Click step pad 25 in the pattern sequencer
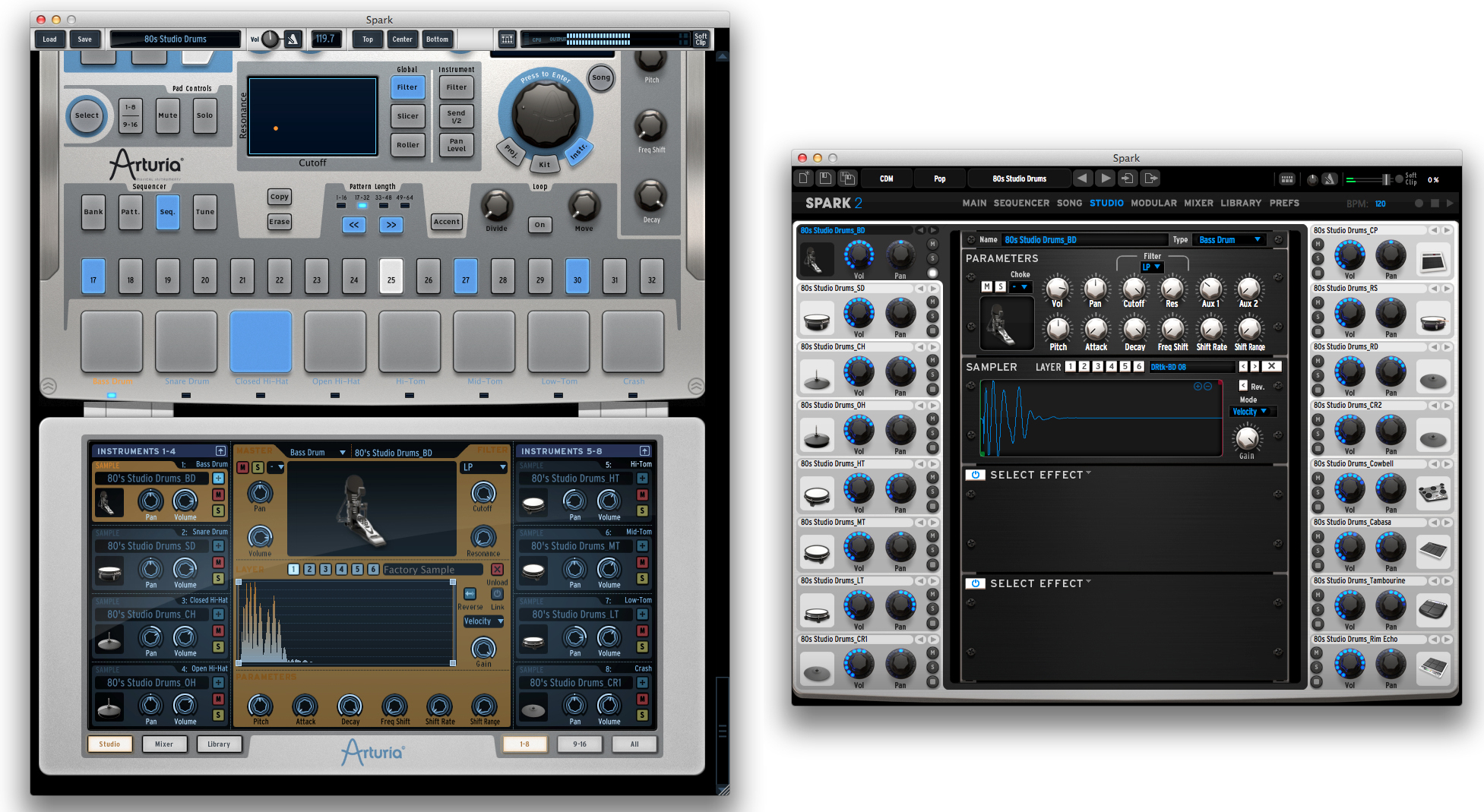 (391, 276)
